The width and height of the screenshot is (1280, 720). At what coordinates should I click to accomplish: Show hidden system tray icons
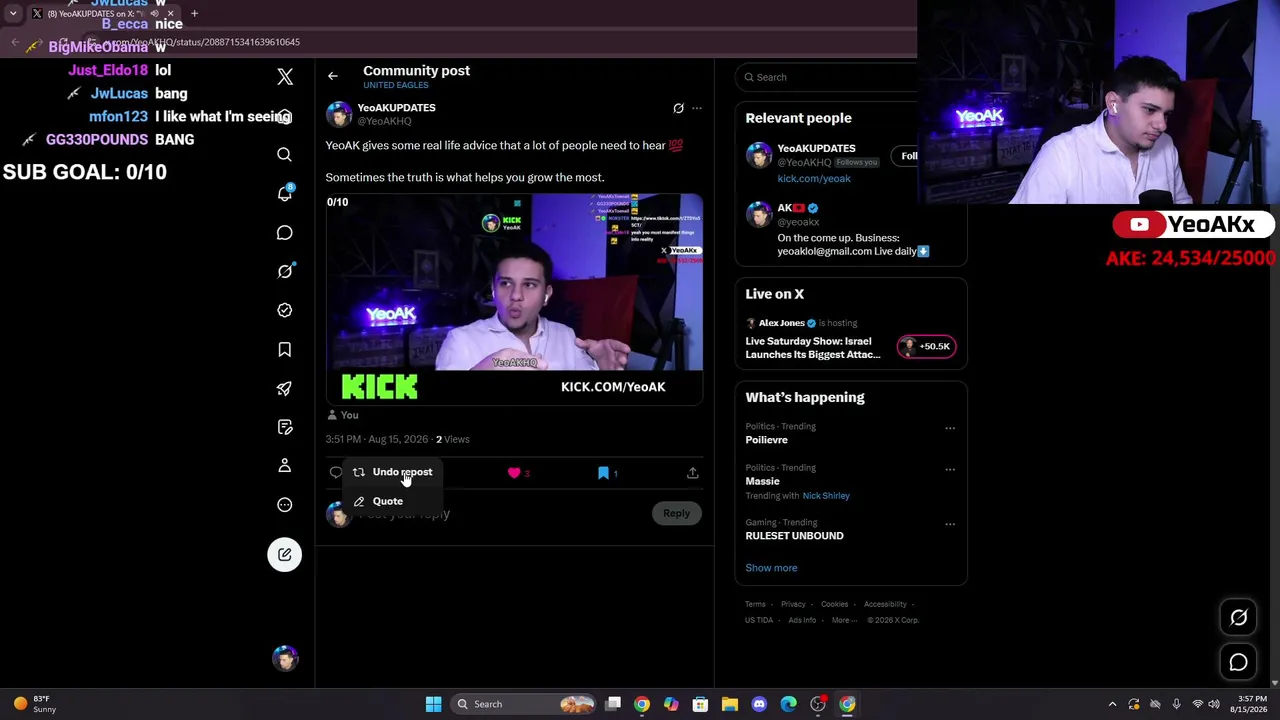[x=1112, y=704]
